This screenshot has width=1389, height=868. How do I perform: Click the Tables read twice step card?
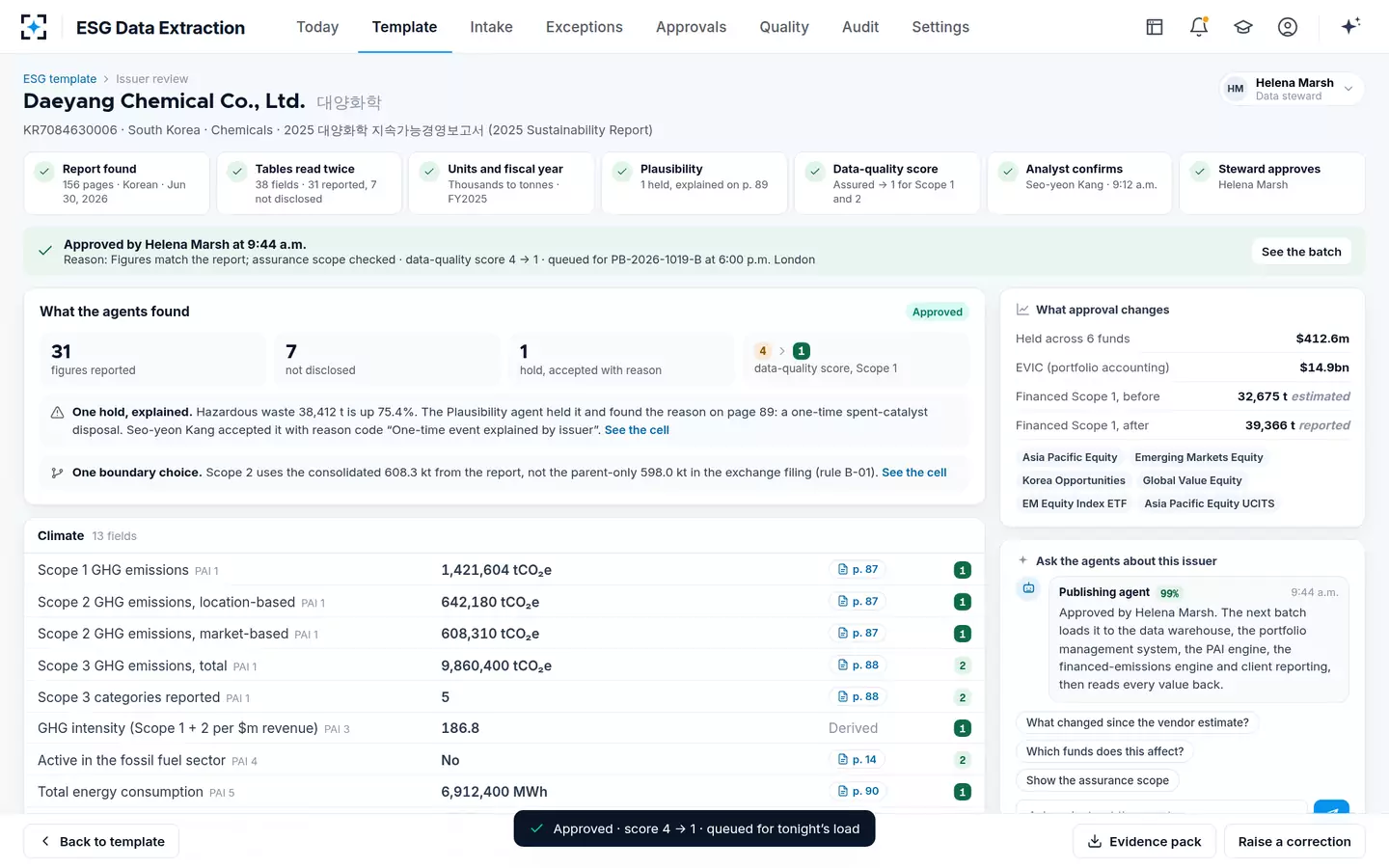[310, 183]
